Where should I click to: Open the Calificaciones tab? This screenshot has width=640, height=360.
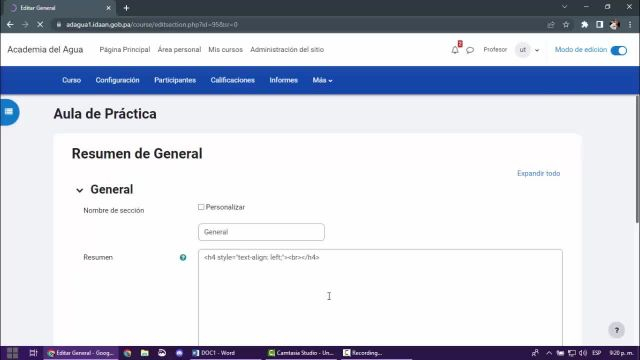(x=233, y=80)
